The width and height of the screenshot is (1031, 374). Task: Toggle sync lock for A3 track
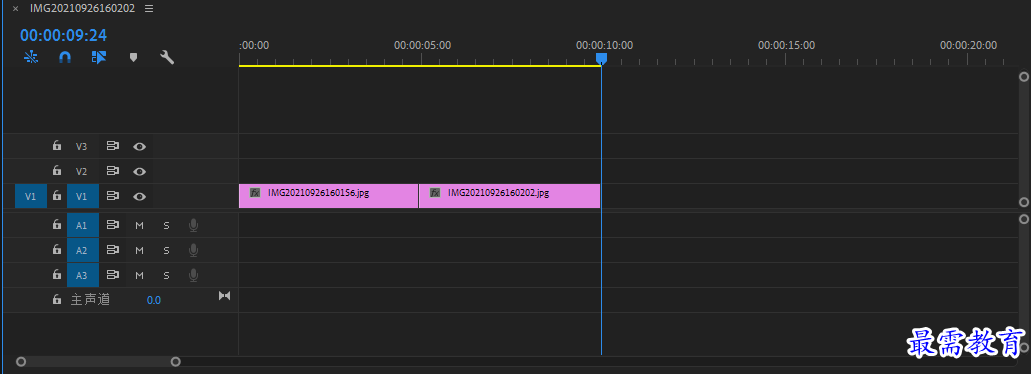[112, 275]
